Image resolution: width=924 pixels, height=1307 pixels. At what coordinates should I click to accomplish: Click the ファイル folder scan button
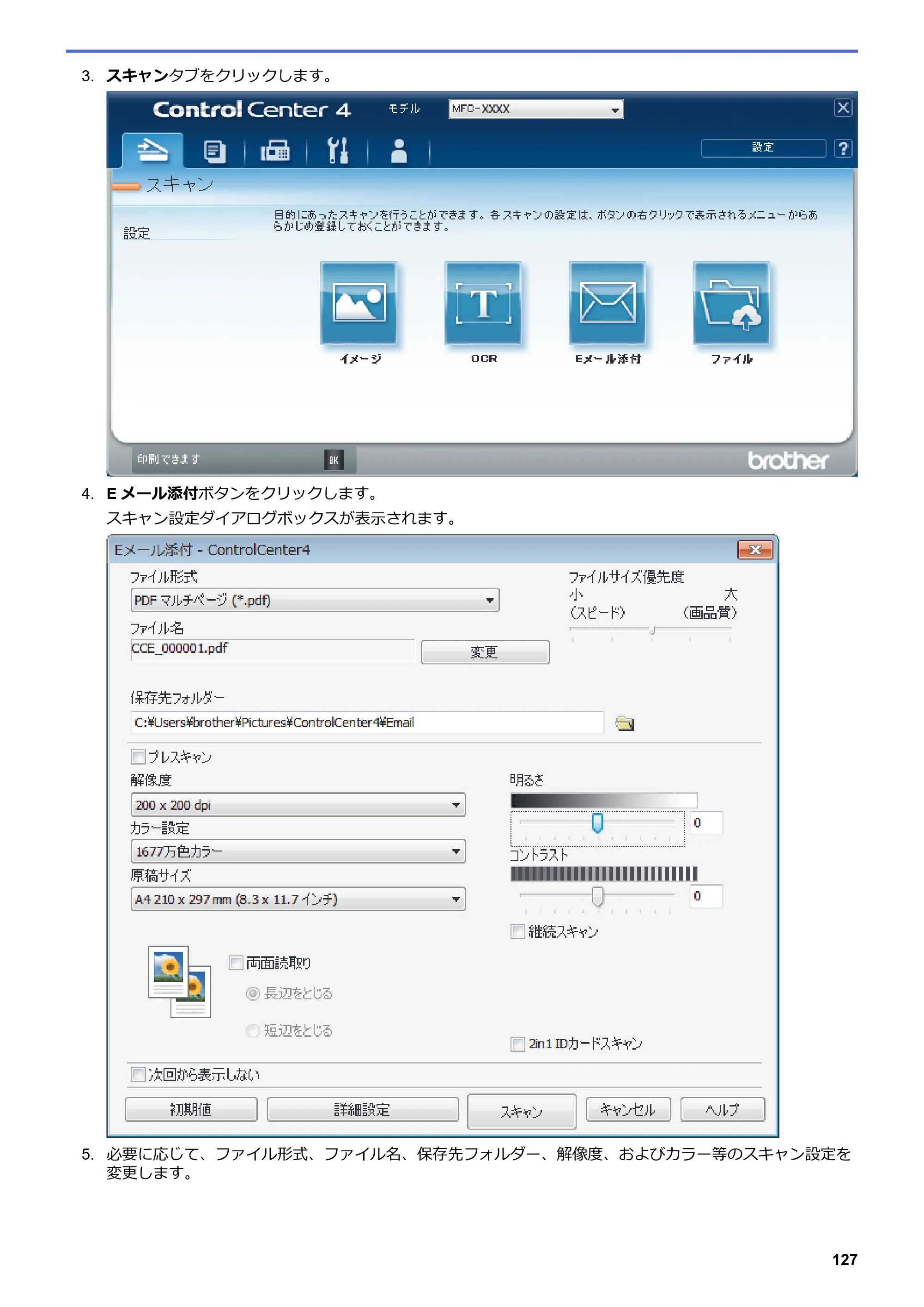pos(731,303)
